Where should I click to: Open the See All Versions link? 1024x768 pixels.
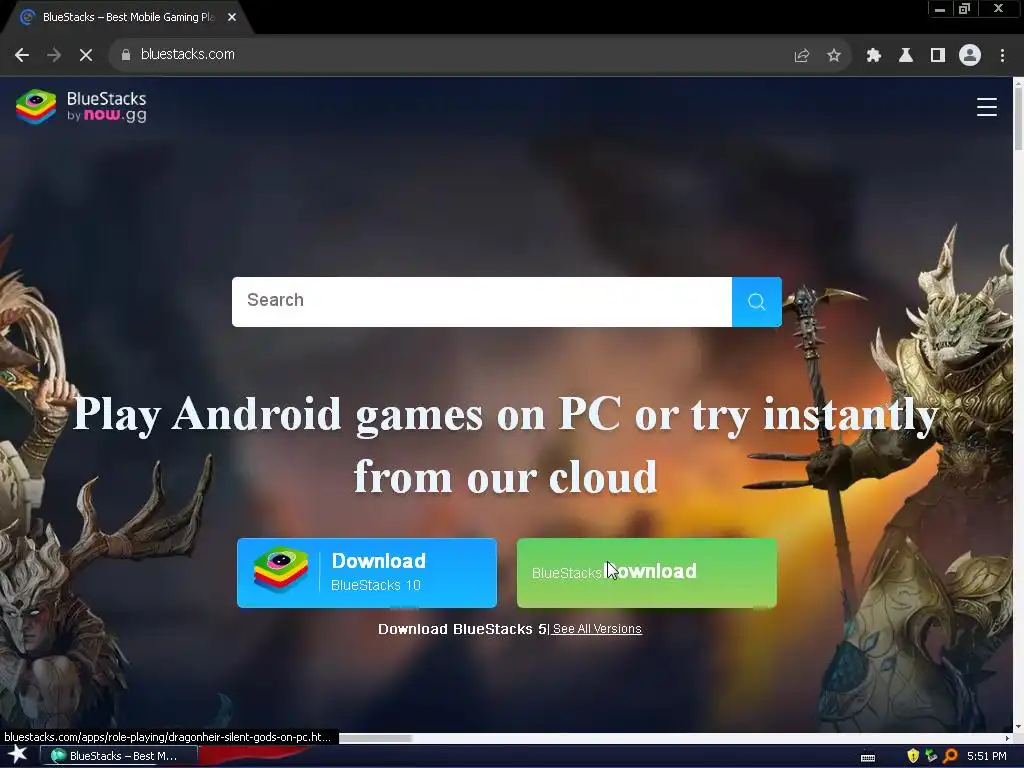pos(597,629)
